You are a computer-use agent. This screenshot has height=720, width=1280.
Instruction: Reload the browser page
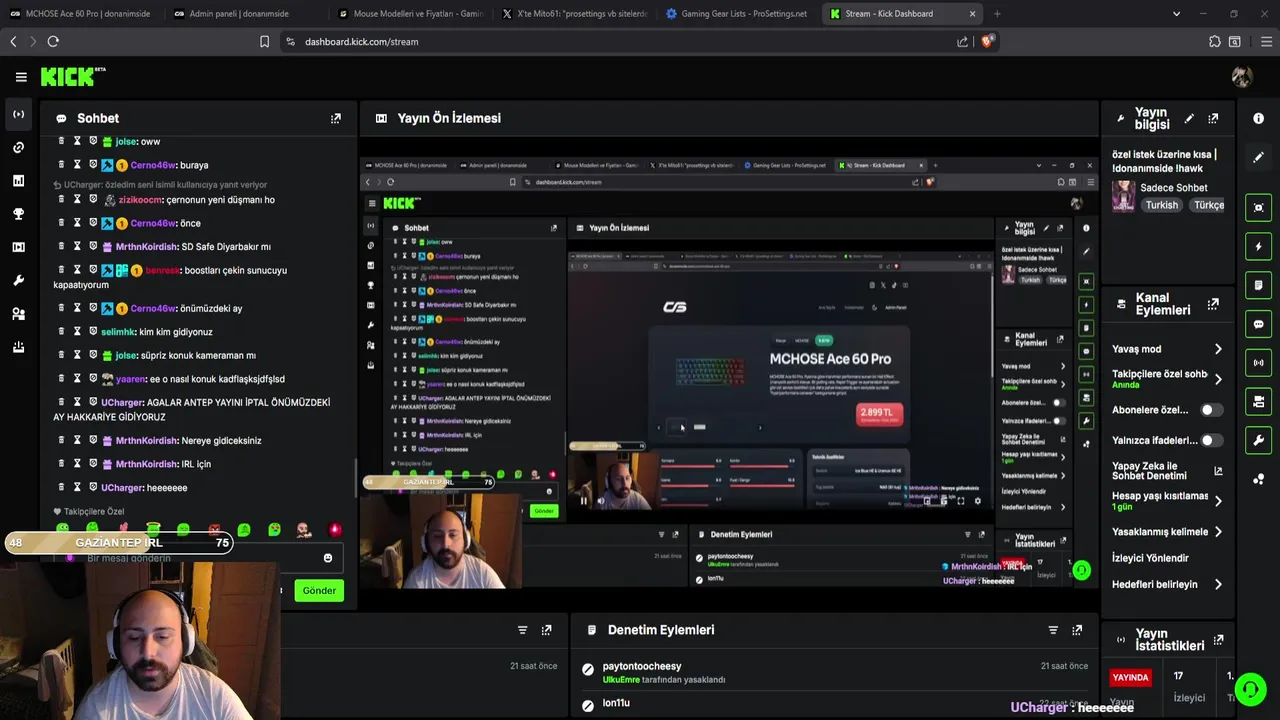click(x=53, y=41)
